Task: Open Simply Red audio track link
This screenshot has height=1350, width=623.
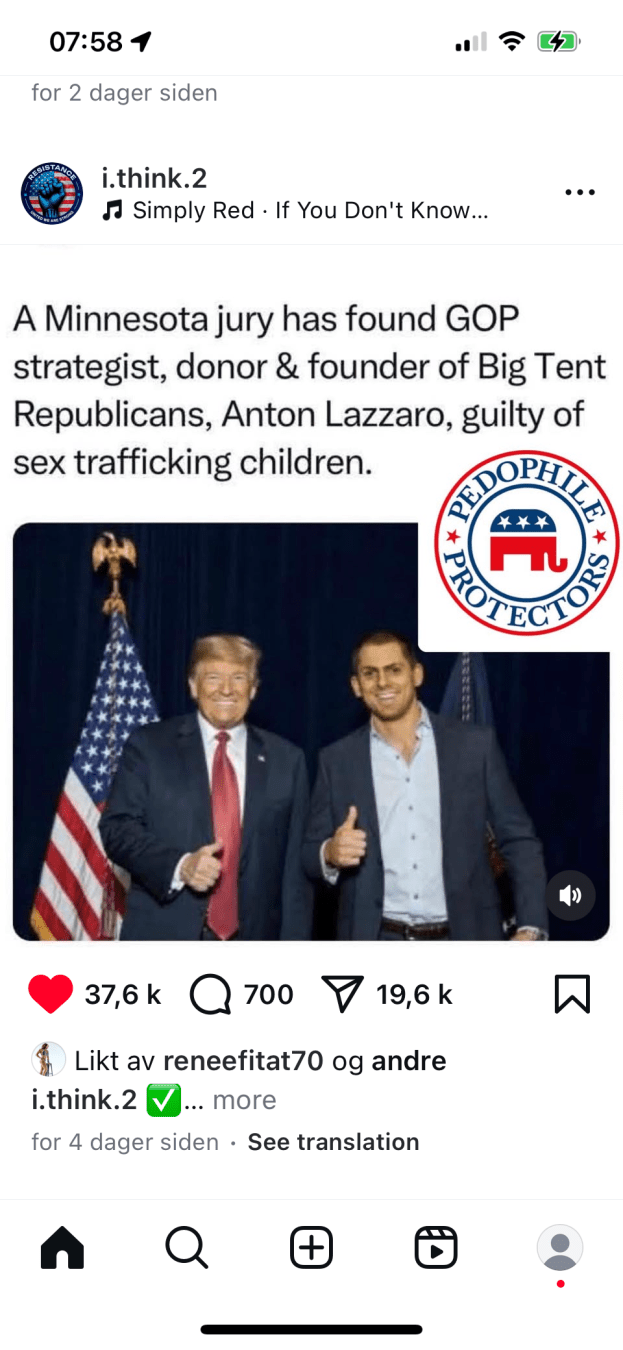Action: pyautogui.click(x=296, y=210)
